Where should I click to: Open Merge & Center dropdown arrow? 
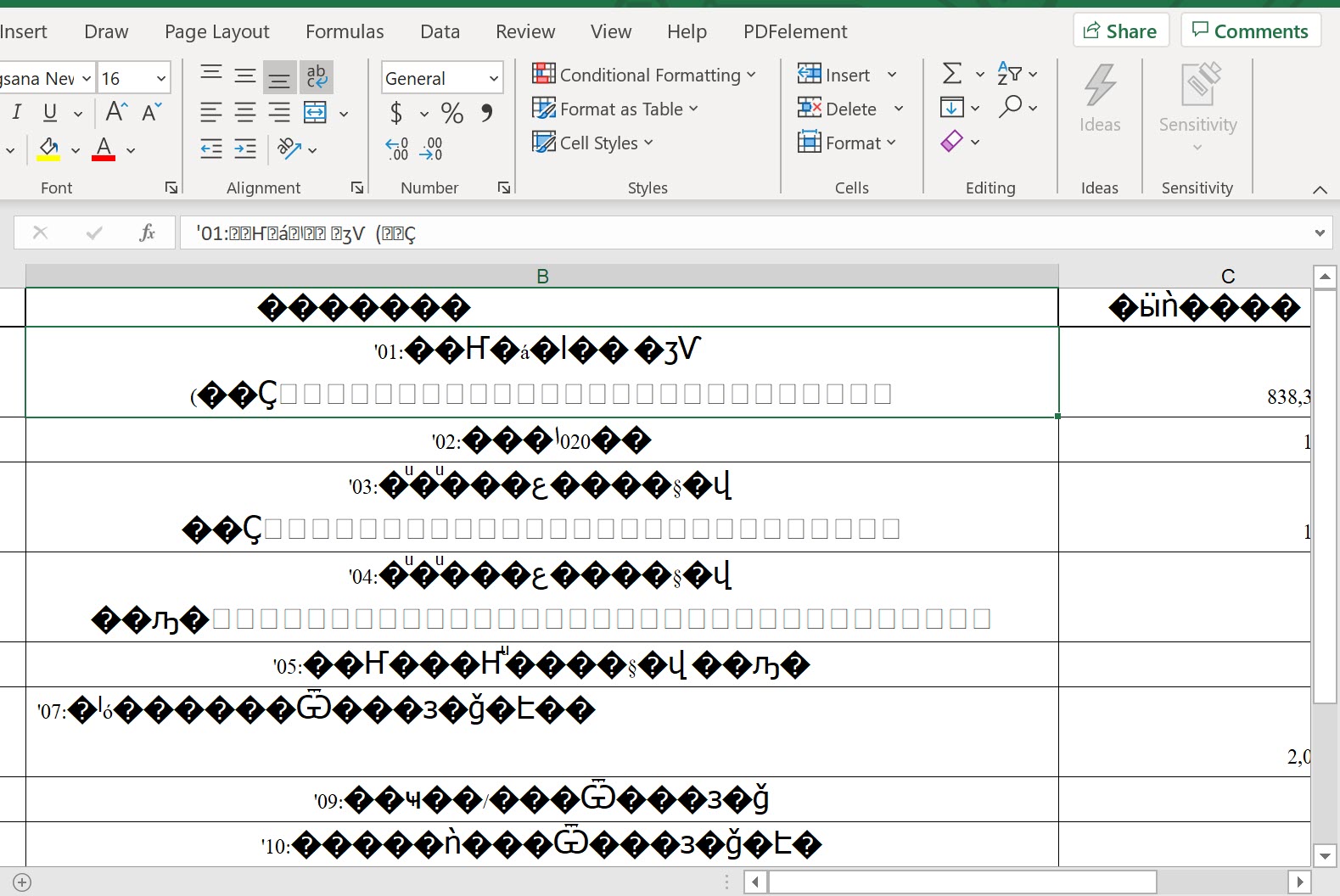coord(344,113)
